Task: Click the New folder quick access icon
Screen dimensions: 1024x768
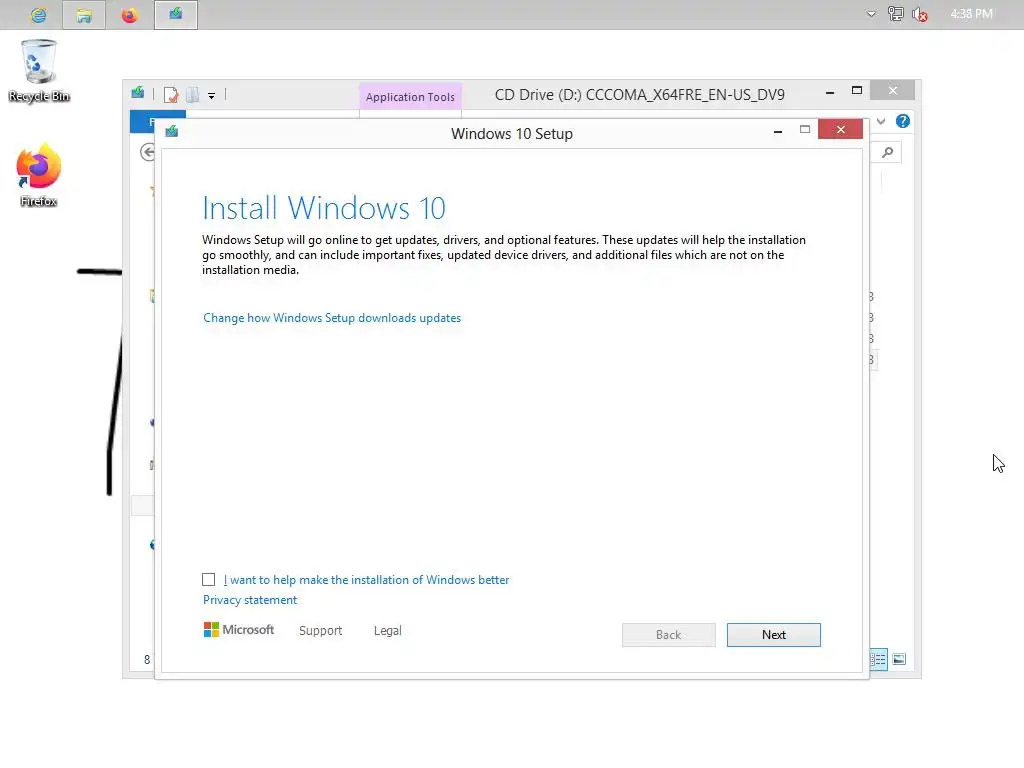Action: [x=193, y=95]
